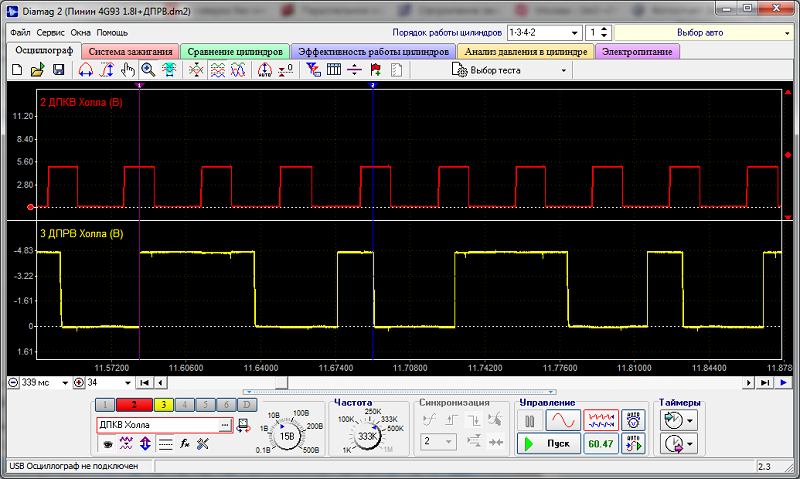Image resolution: width=800 pixels, height=479 pixels.
Task: Click the cyan fit-signal toolbar icon
Action: pos(169,70)
